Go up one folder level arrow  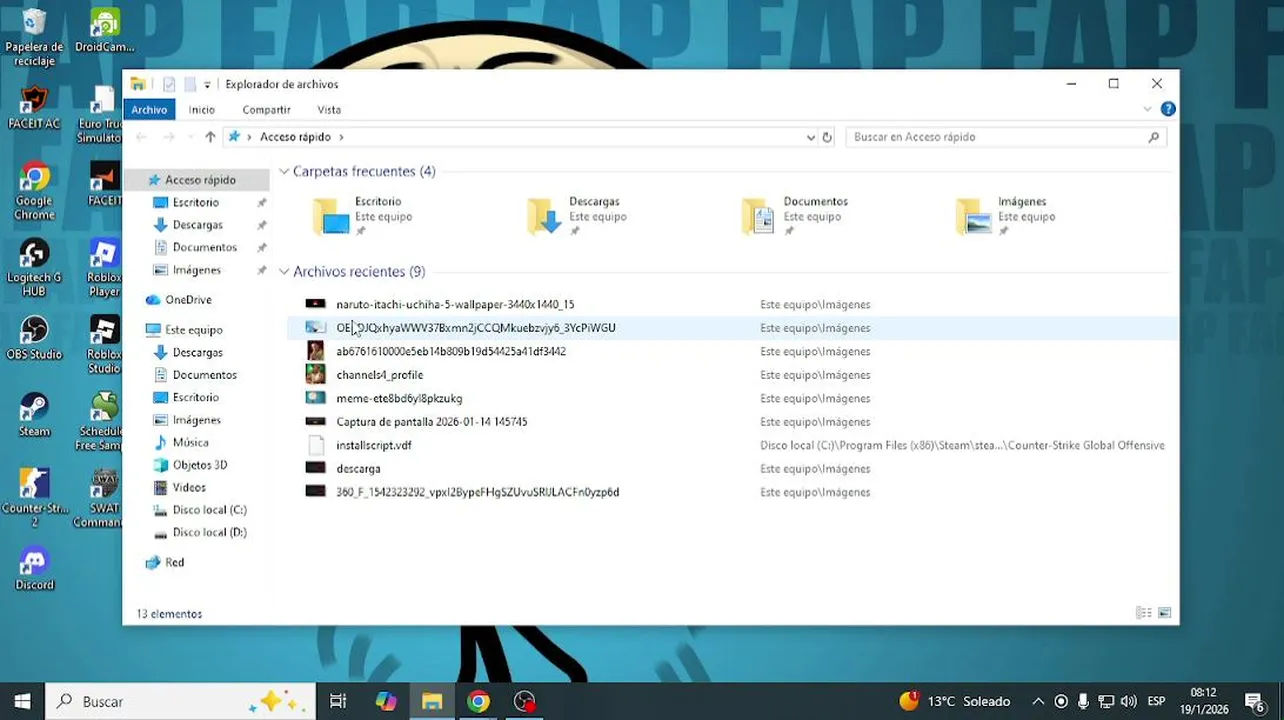210,137
